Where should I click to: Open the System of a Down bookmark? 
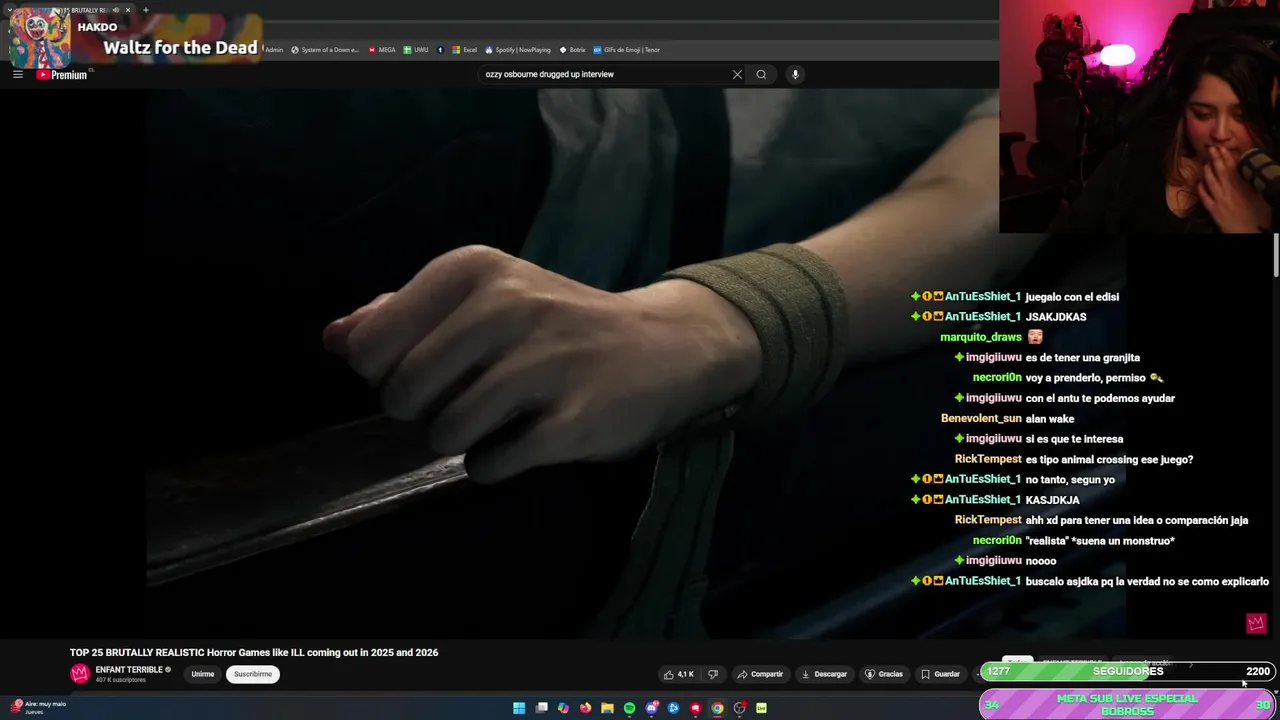(x=325, y=49)
